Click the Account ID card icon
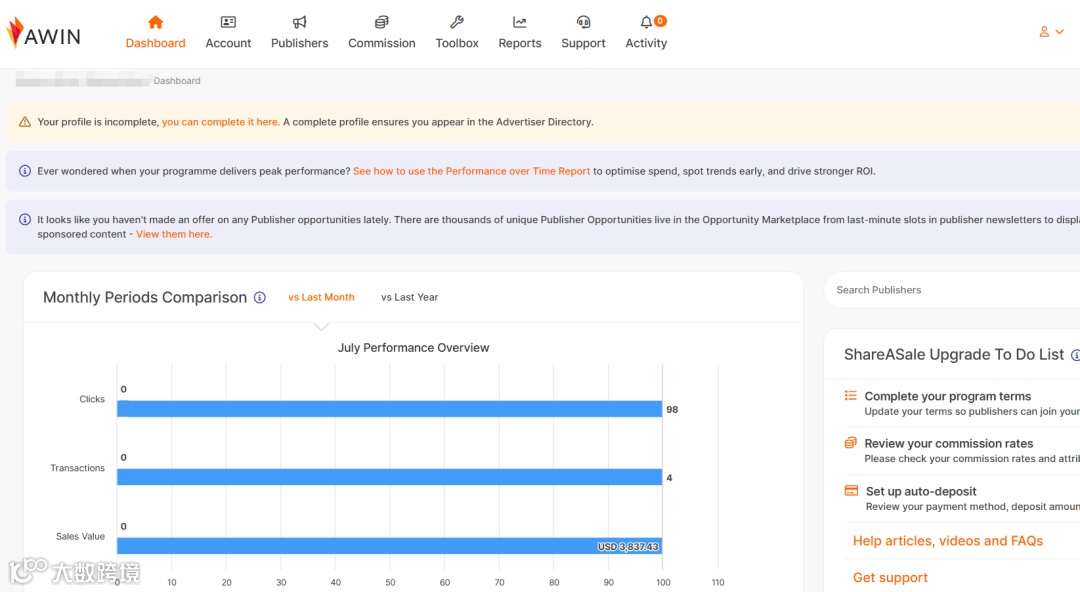 click(228, 22)
